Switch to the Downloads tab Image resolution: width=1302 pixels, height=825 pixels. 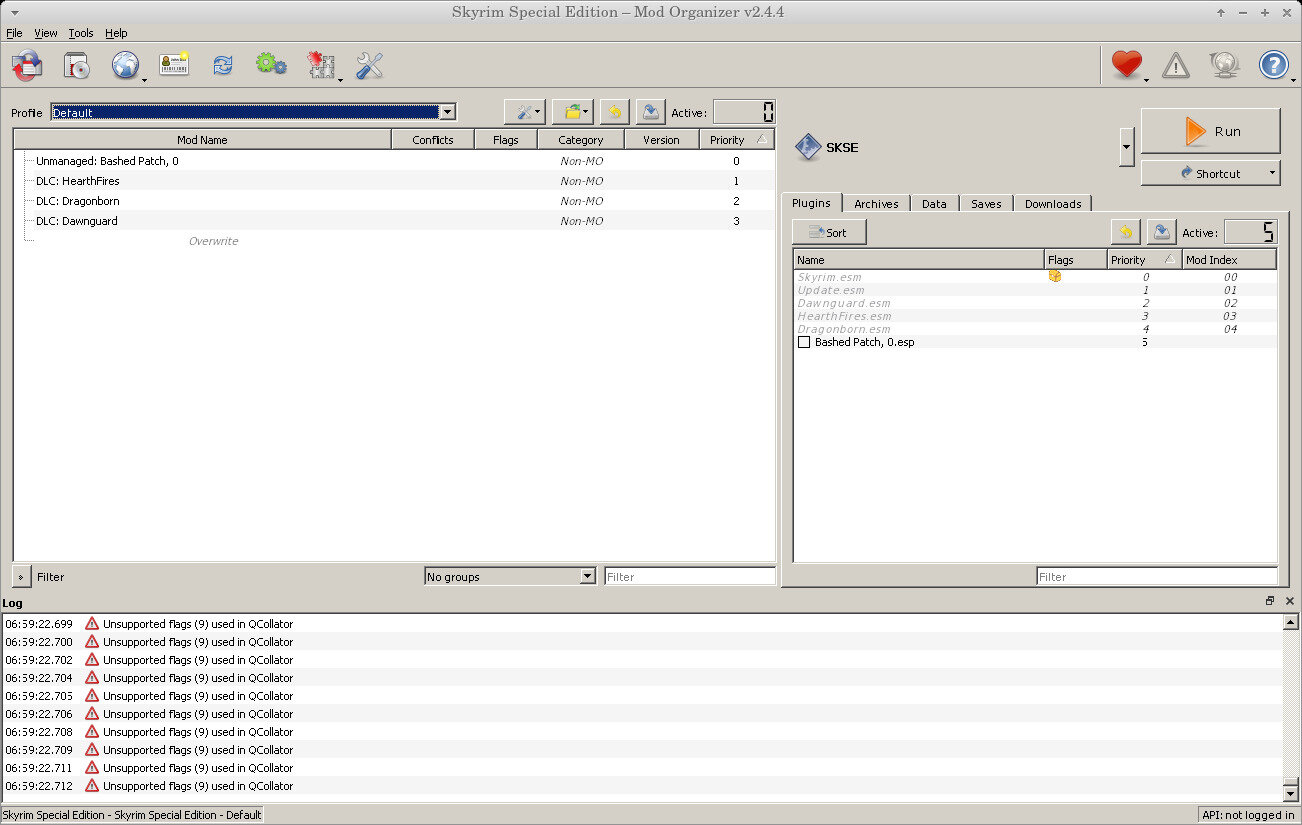click(x=1053, y=204)
